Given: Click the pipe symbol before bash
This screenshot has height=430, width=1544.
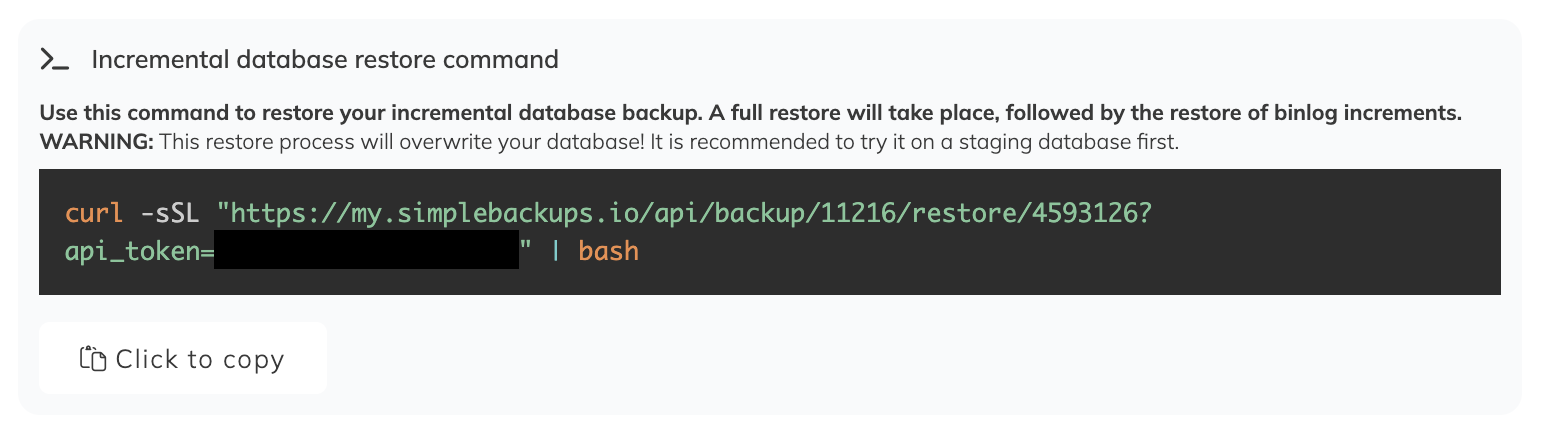Looking at the screenshot, I should 556,250.
